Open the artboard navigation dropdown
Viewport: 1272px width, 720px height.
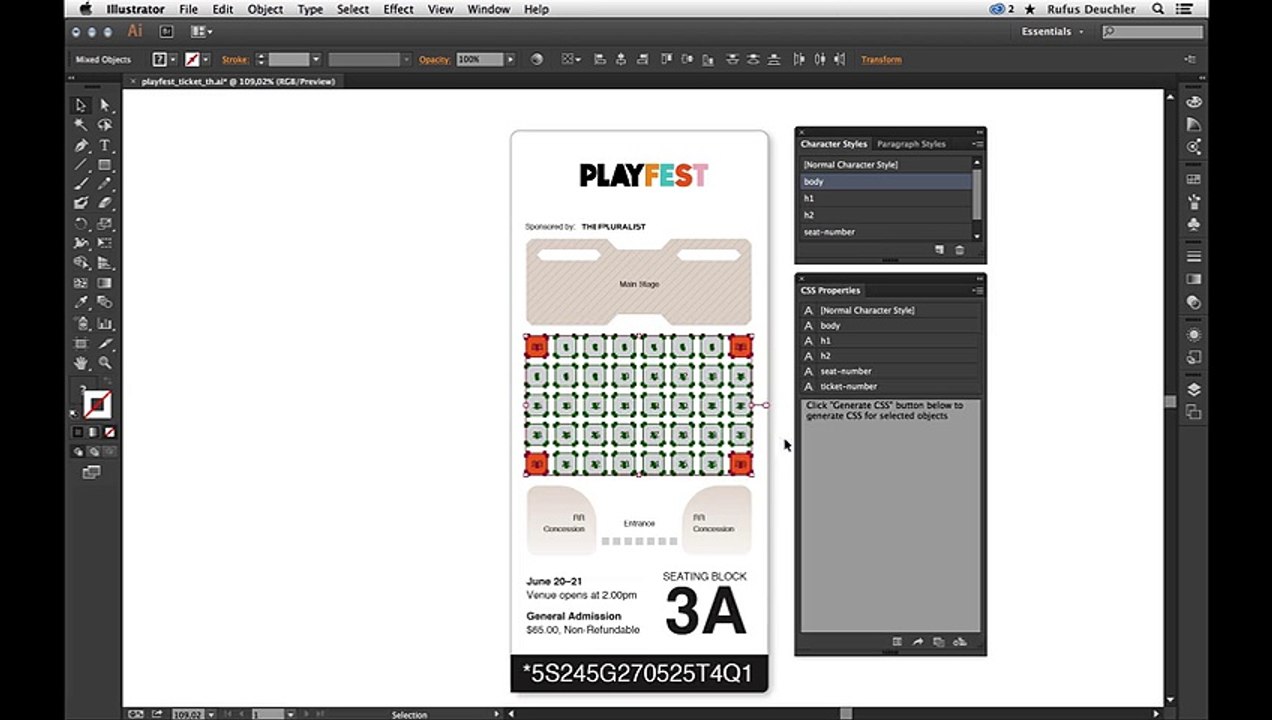(x=290, y=714)
